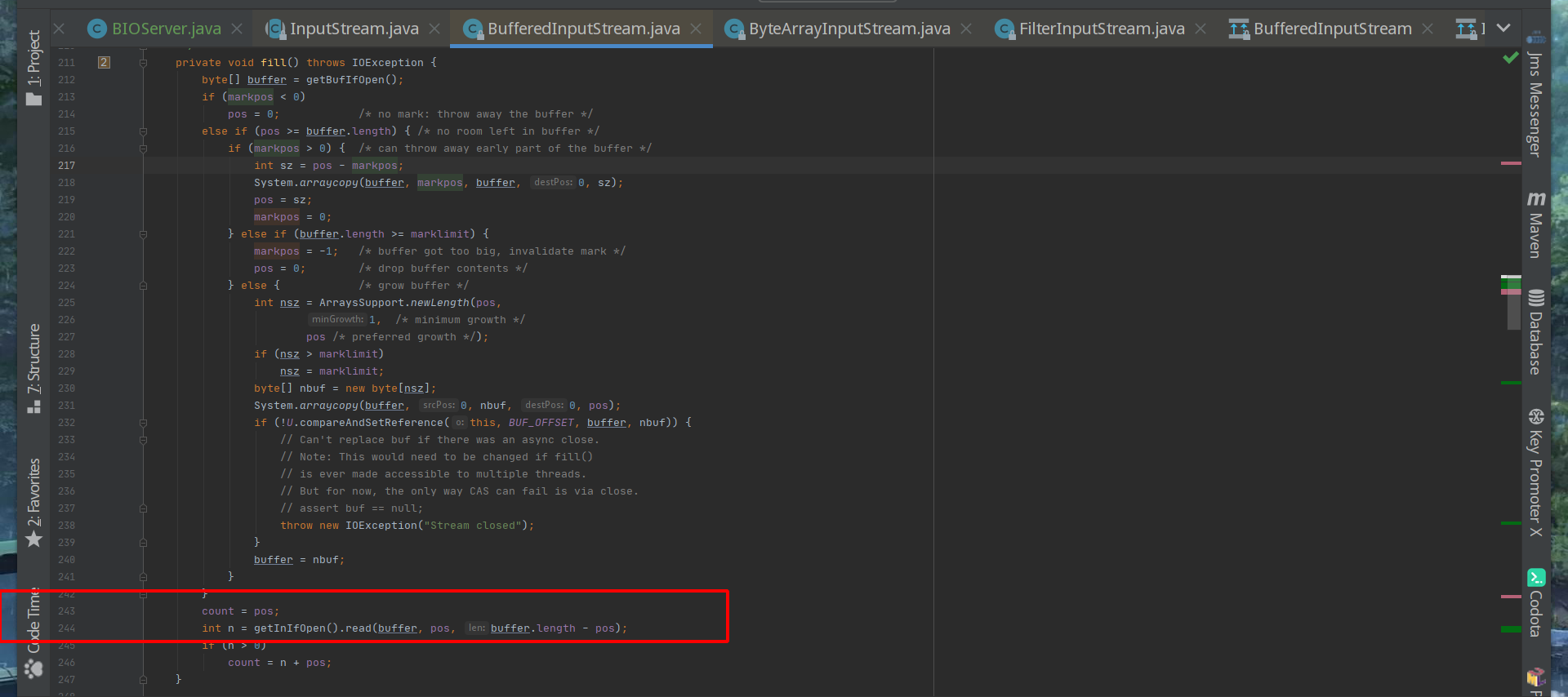Viewport: 1568px width, 697px height.
Task: Collapse the else block at line 224
Action: click(x=143, y=286)
